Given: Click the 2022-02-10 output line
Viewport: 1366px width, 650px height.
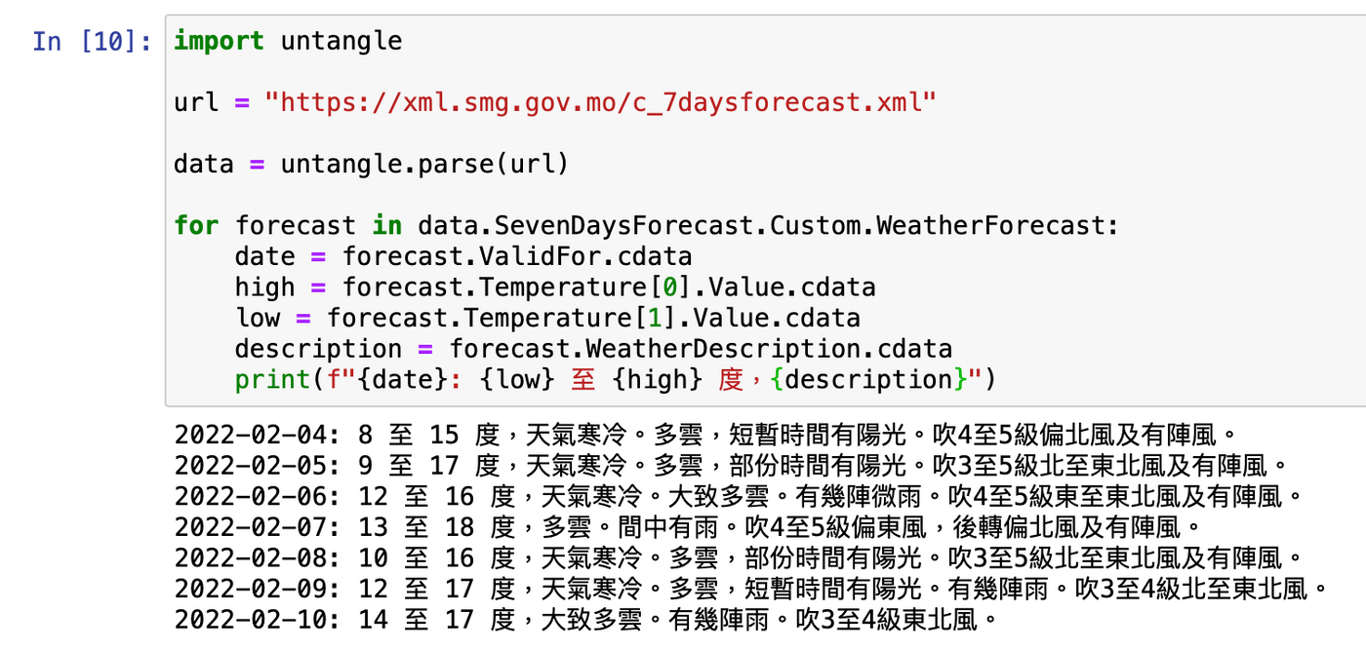Looking at the screenshot, I should click(x=587, y=620).
